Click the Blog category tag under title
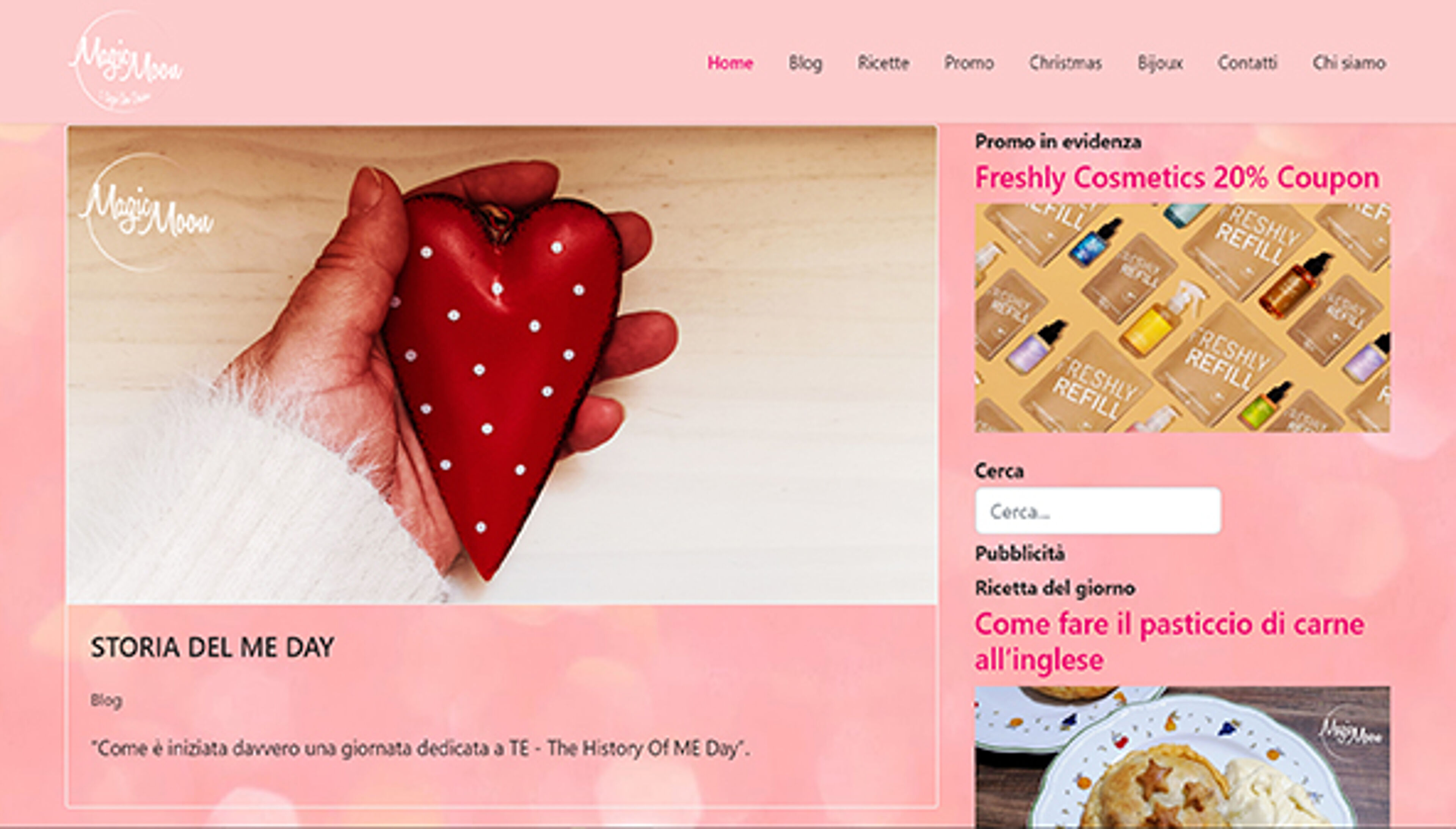The height and width of the screenshot is (829, 1456). [107, 700]
